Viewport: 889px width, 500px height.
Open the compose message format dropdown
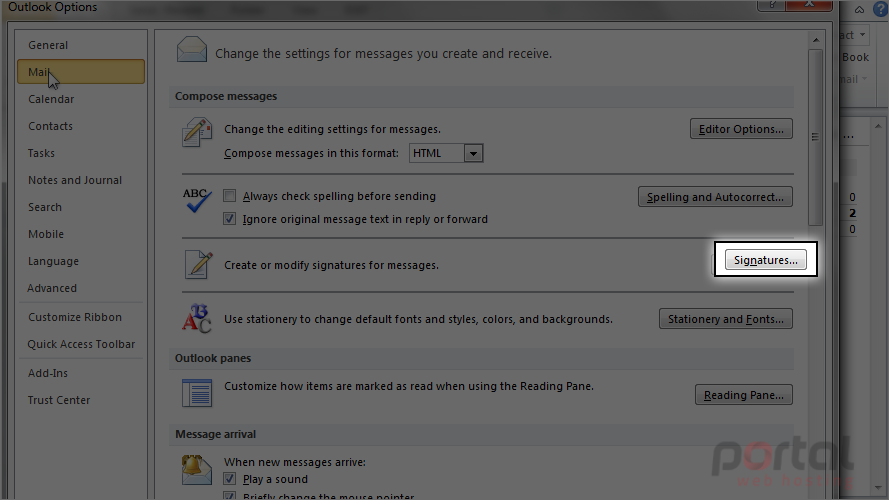[473, 153]
